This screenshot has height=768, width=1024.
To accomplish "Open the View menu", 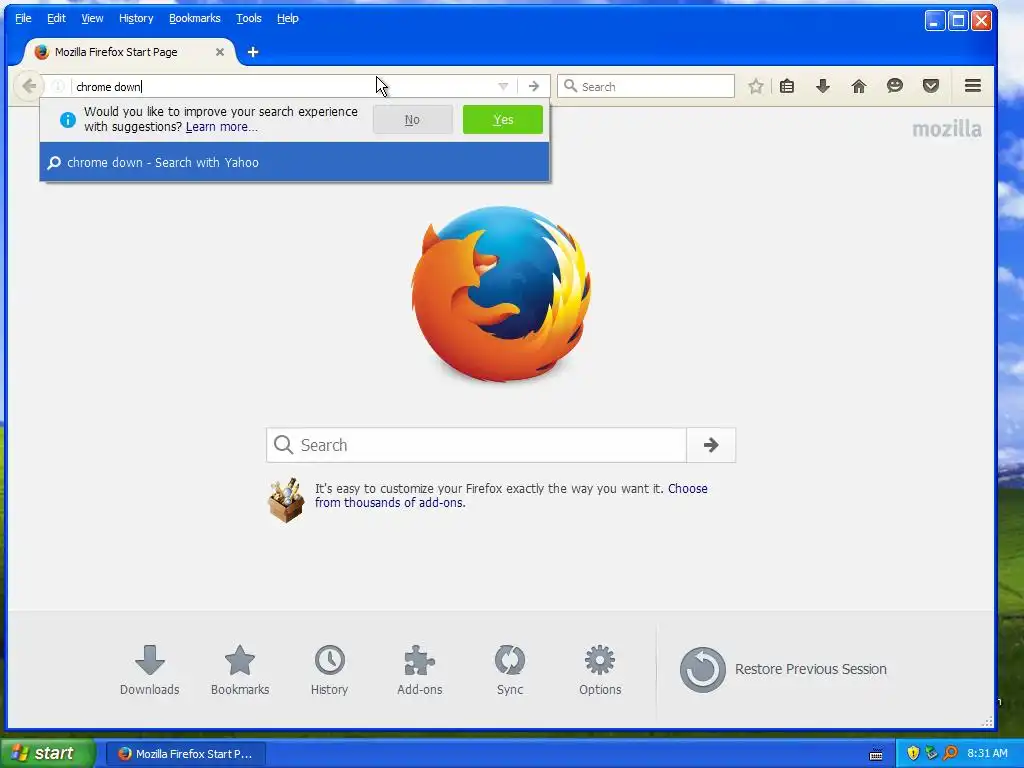I will [x=92, y=18].
